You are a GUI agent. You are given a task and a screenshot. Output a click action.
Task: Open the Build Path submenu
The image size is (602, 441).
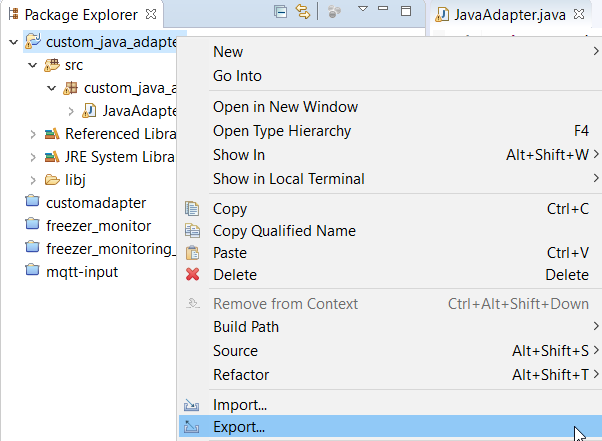point(390,327)
